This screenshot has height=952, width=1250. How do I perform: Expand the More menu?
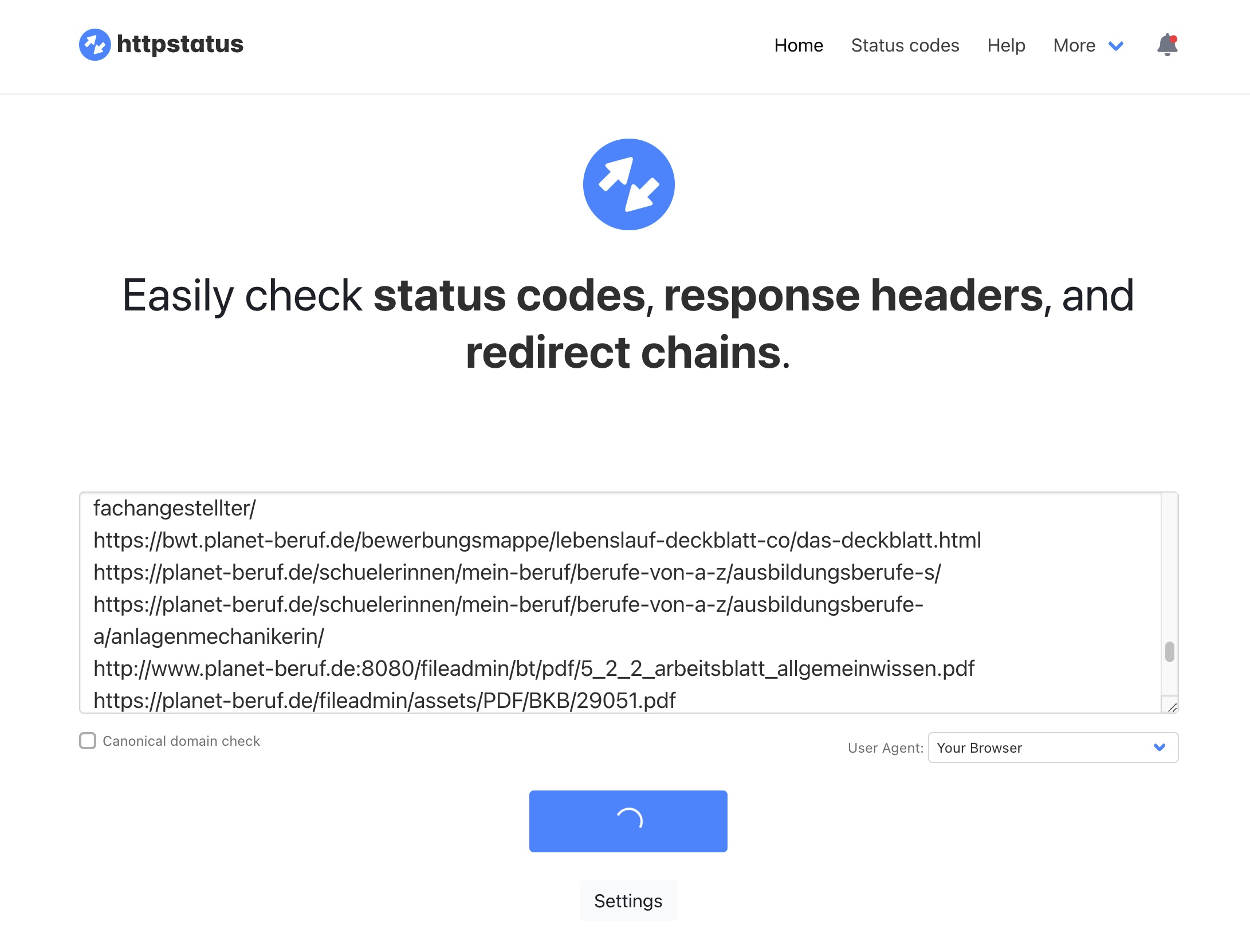click(1074, 45)
